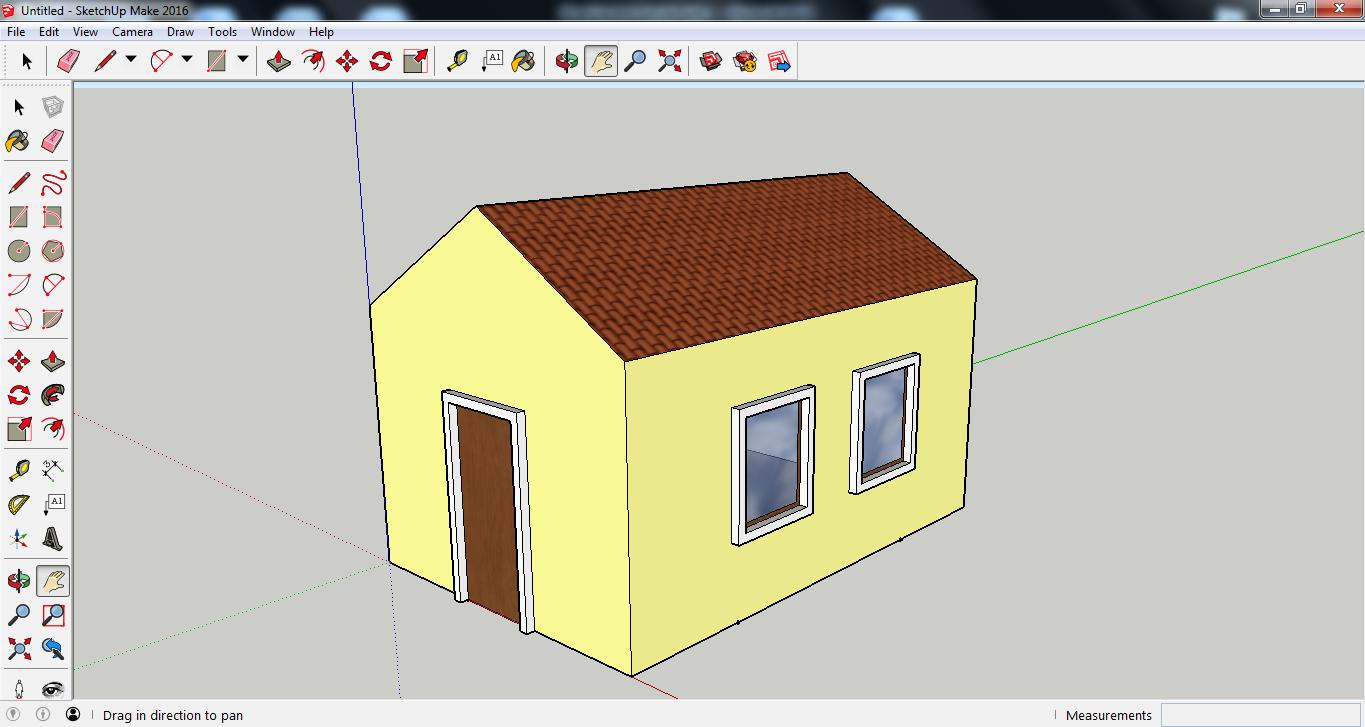1365x727 pixels.
Task: Click the credits icon in status bar
Action: pos(43,715)
